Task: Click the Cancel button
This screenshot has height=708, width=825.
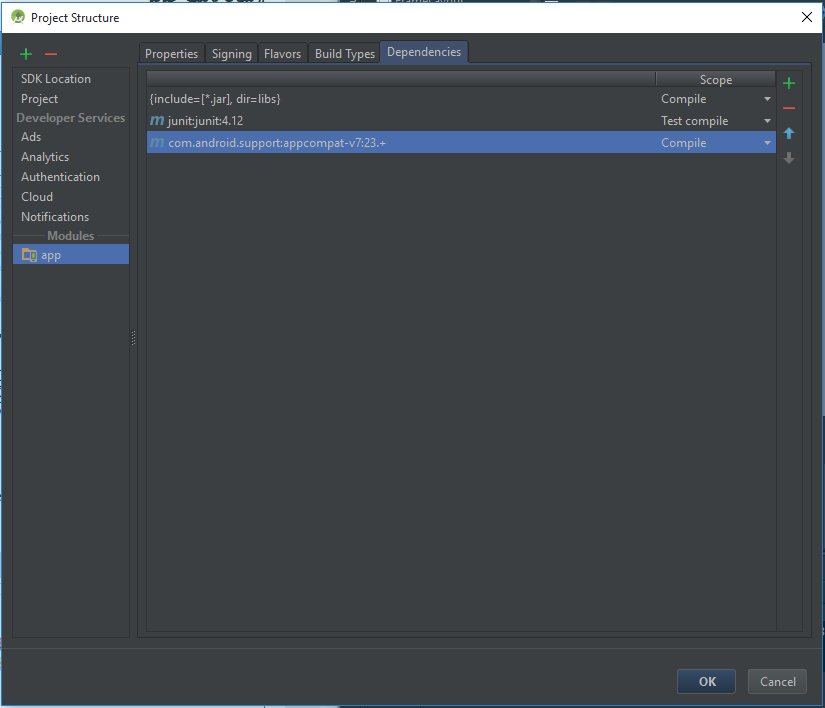Action: pyautogui.click(x=778, y=682)
